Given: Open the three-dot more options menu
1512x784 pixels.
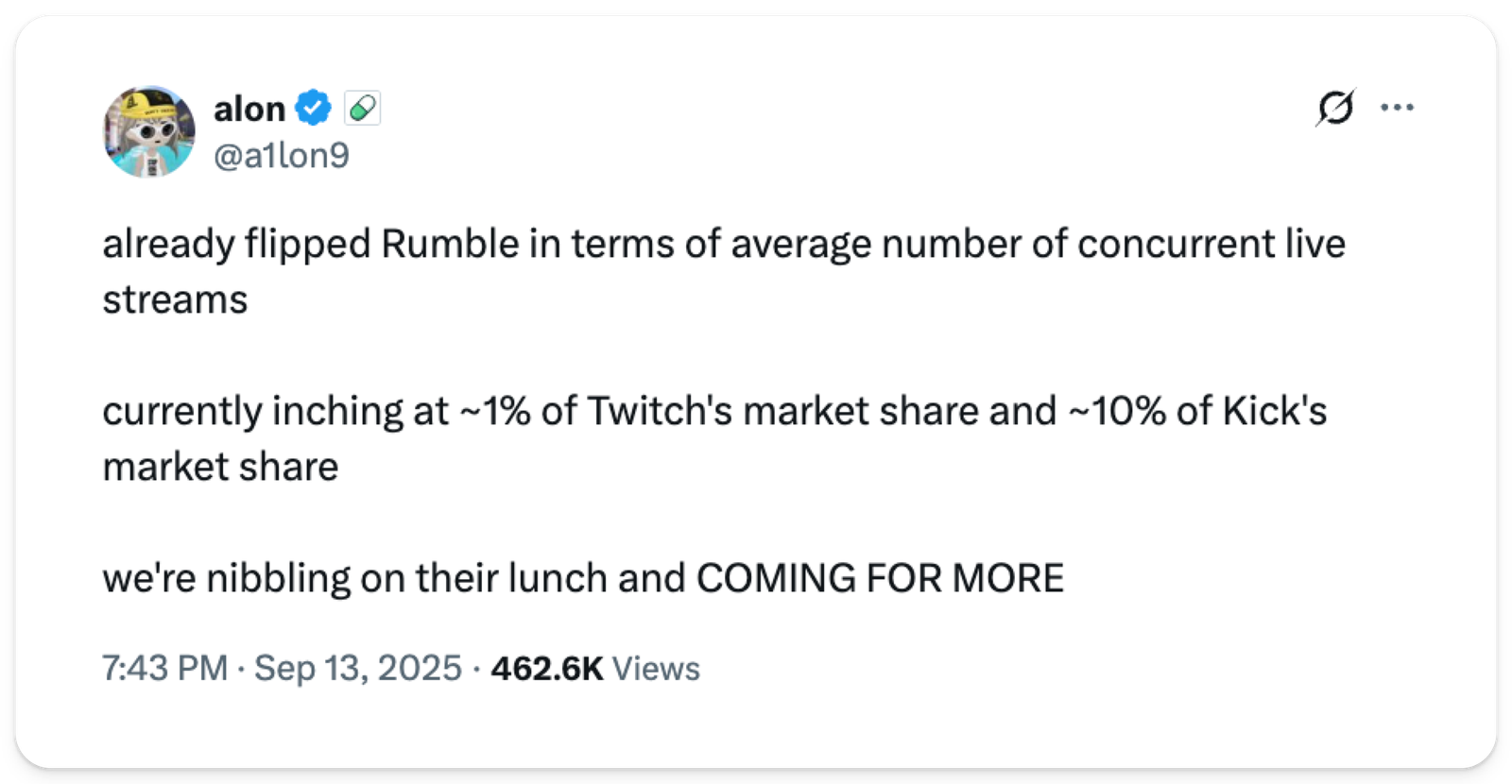Looking at the screenshot, I should tap(1397, 108).
